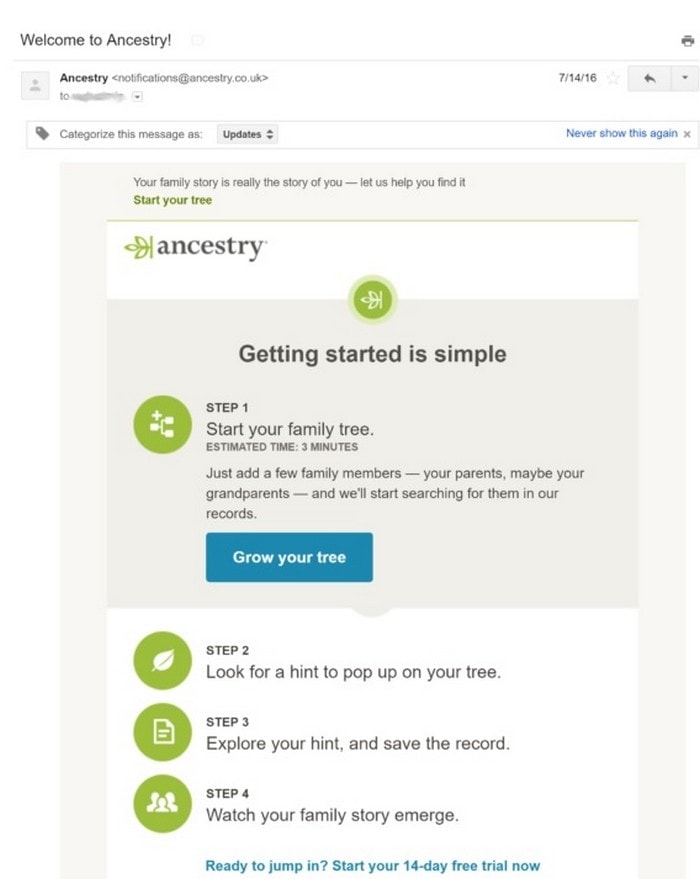Screen dimensions: 700x879
Task: Click the Step 2 leaf hint icon
Action: (x=163, y=661)
